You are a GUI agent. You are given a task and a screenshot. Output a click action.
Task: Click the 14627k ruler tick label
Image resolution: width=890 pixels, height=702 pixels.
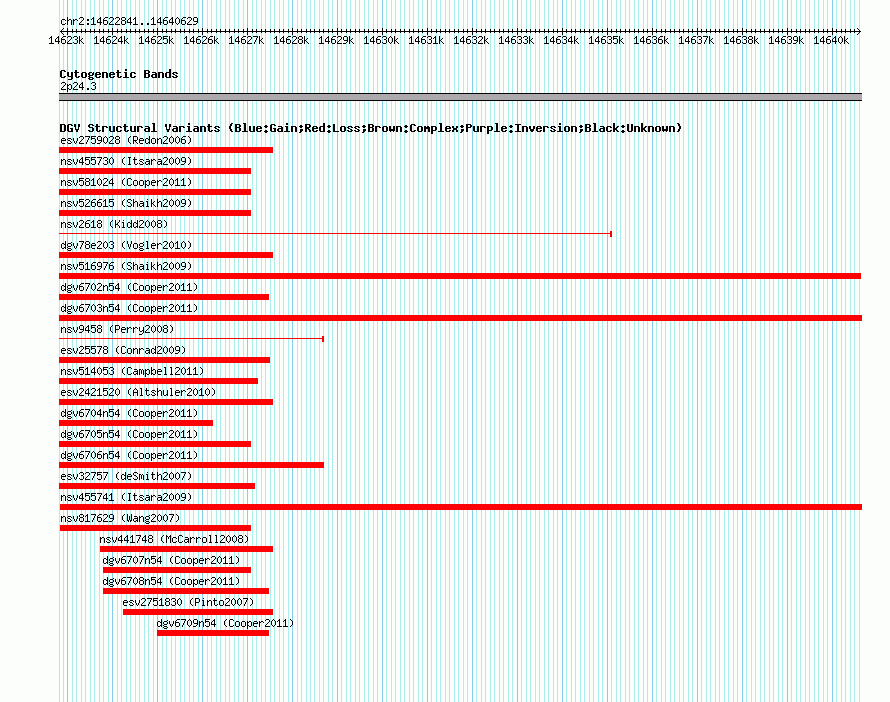click(x=246, y=40)
